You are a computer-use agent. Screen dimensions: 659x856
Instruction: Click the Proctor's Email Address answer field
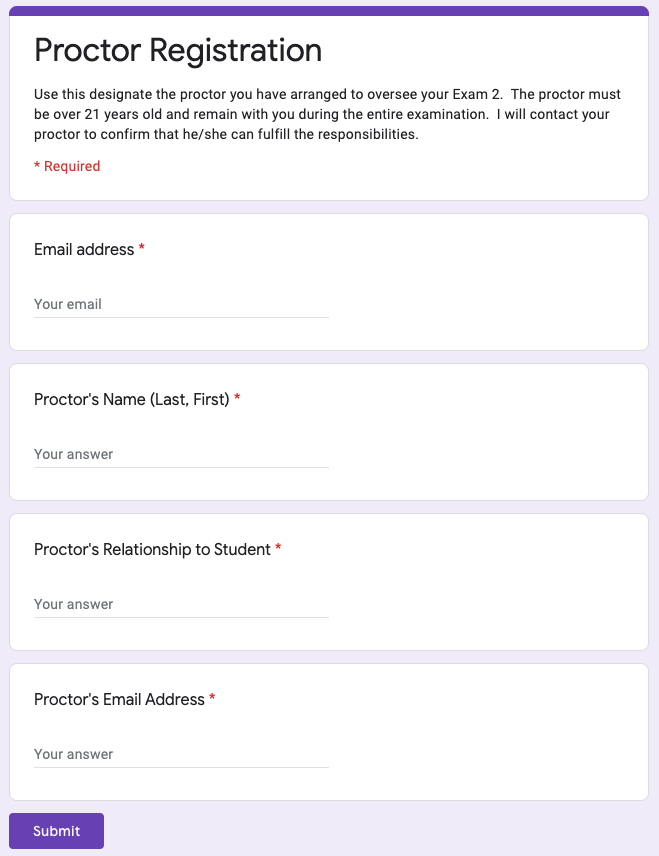coord(180,754)
